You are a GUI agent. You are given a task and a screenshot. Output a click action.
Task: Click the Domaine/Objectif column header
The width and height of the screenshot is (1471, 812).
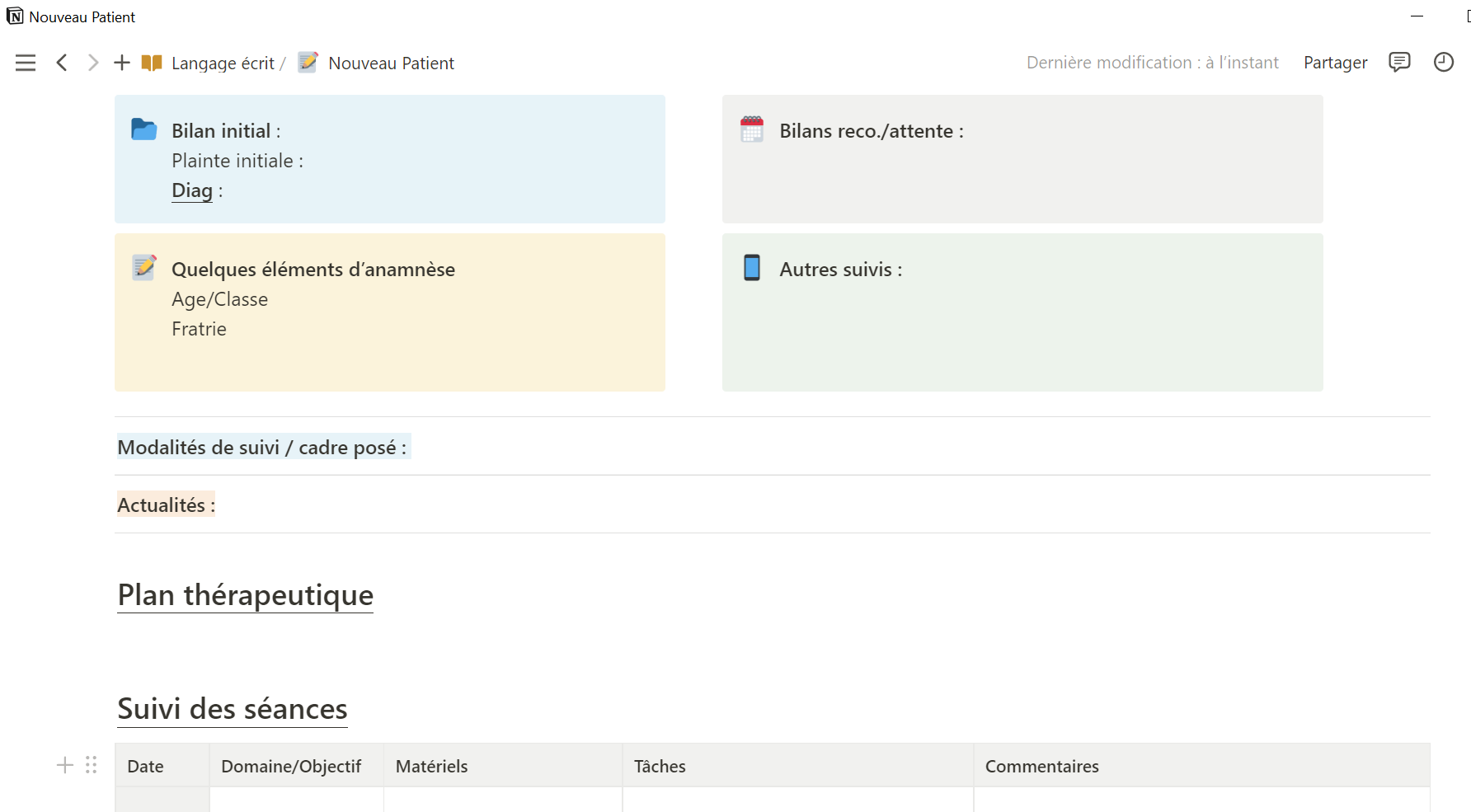[291, 767]
